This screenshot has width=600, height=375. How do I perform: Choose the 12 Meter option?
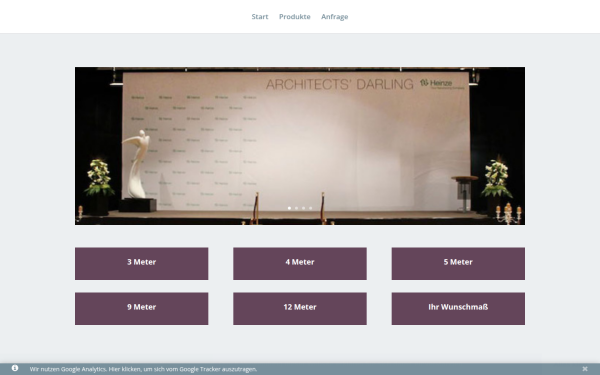[x=300, y=309]
